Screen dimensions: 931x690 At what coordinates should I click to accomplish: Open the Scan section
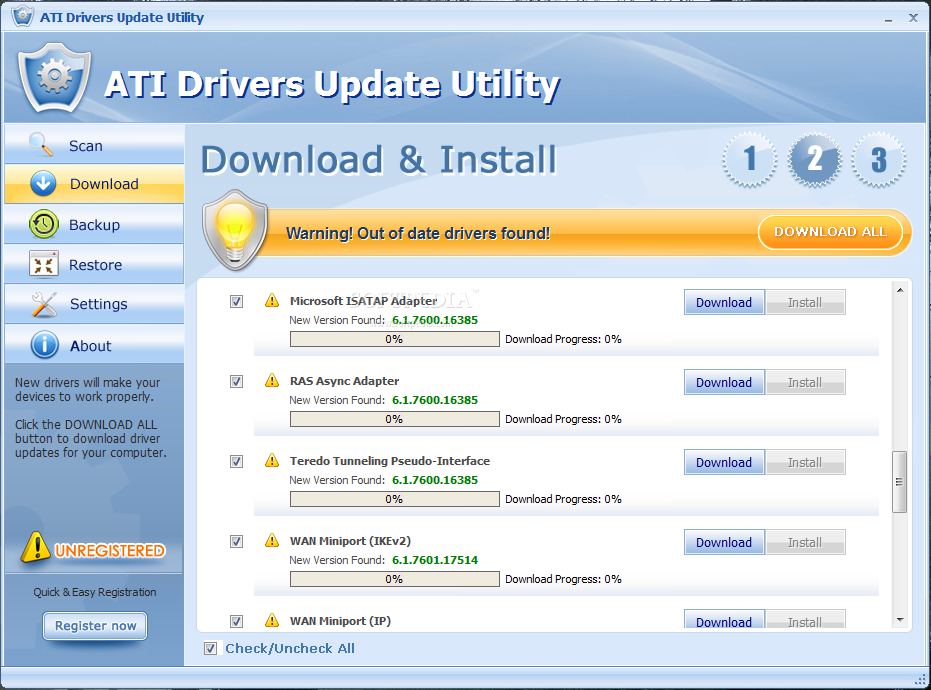coord(94,144)
